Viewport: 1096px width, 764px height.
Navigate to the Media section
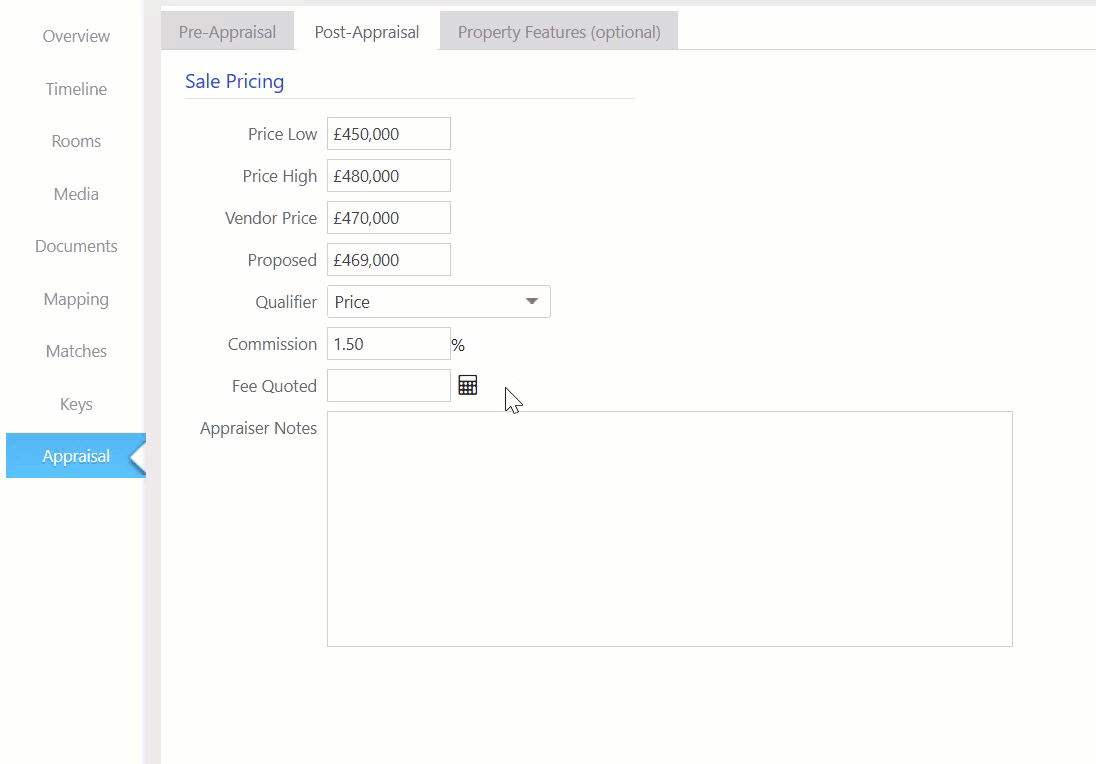[76, 194]
